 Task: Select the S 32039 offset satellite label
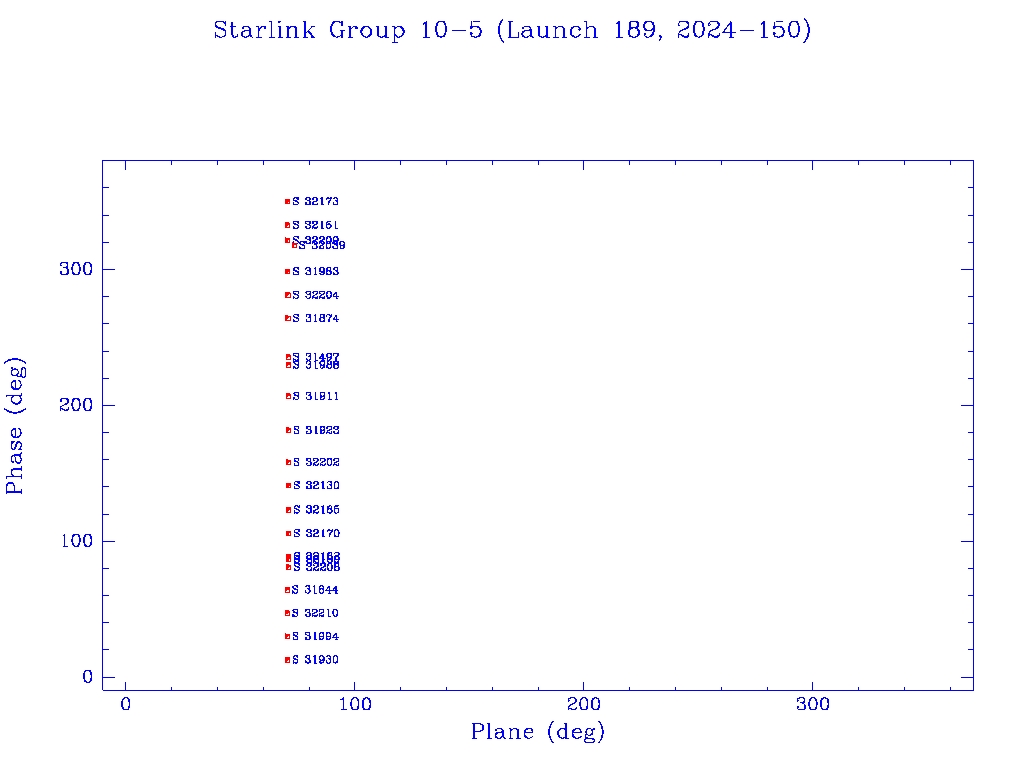[x=322, y=246]
